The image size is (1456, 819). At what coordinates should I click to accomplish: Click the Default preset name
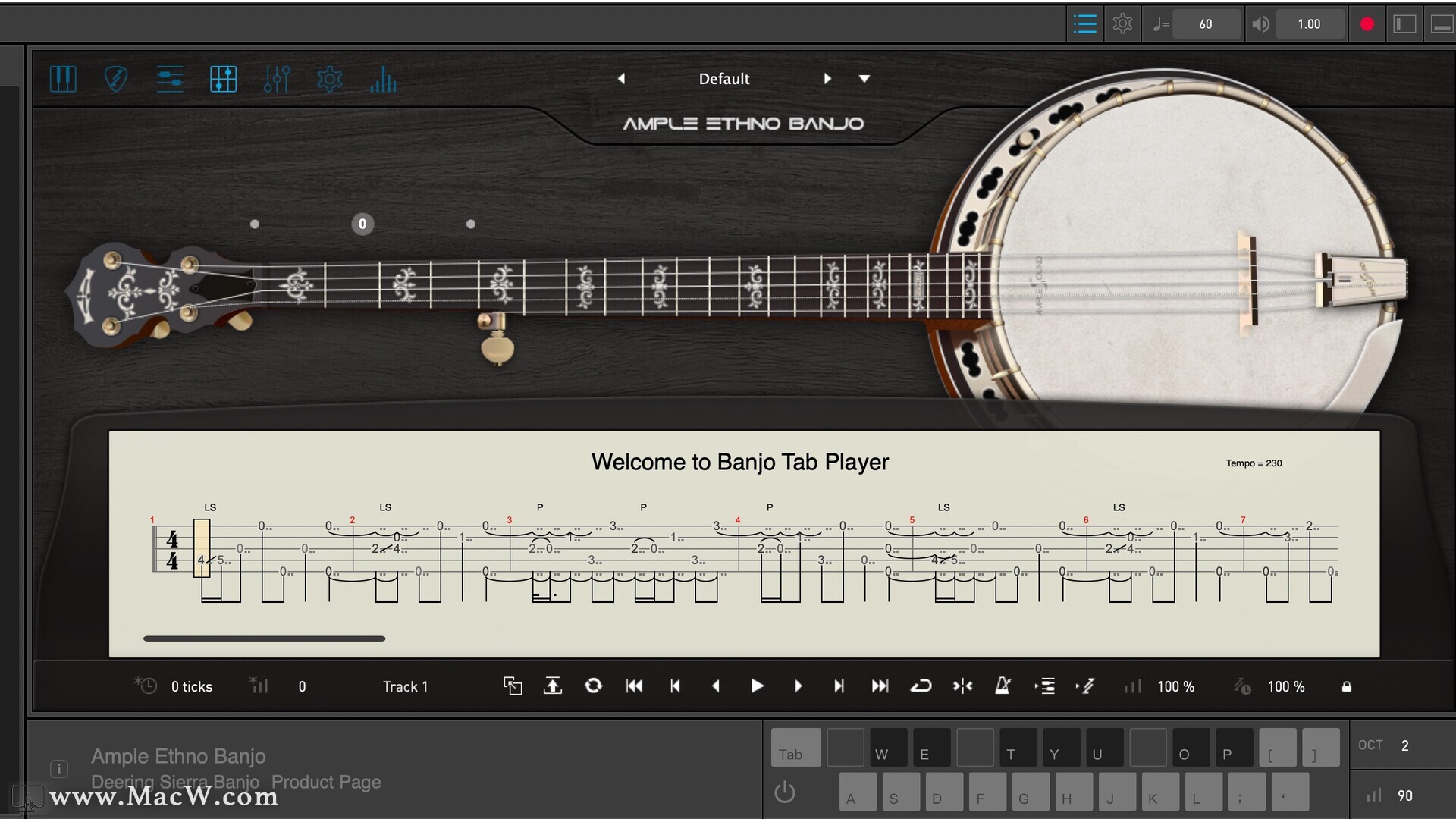pyautogui.click(x=724, y=79)
